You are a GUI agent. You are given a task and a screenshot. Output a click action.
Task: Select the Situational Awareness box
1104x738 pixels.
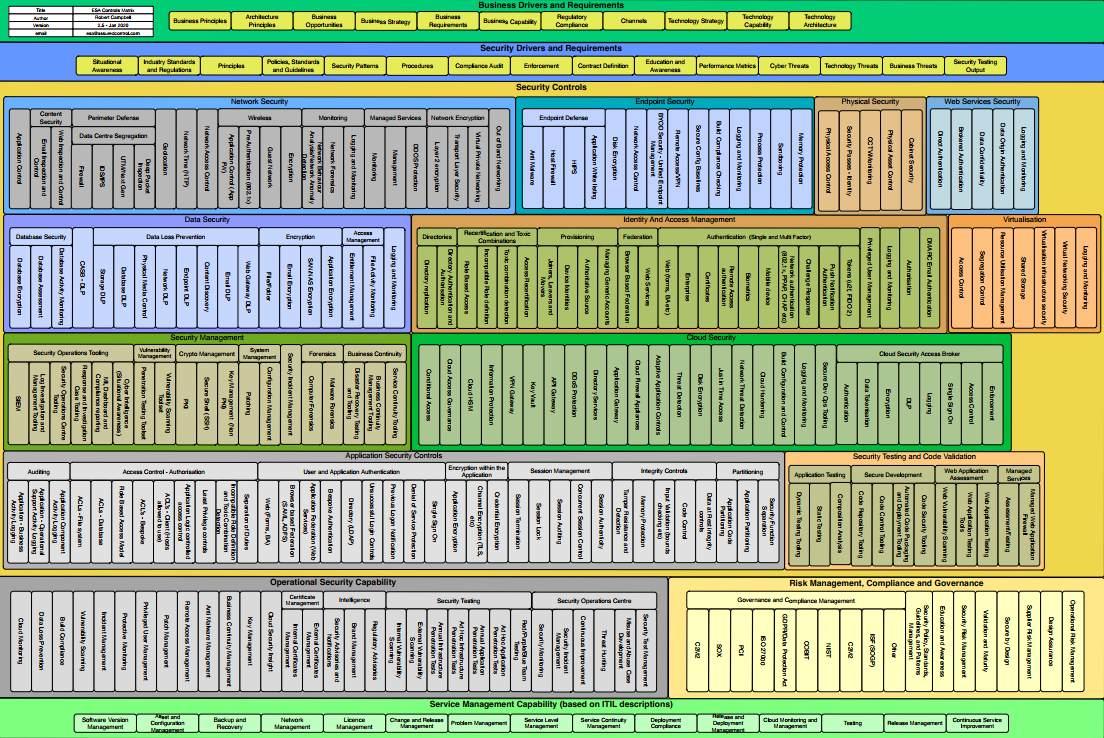click(107, 66)
